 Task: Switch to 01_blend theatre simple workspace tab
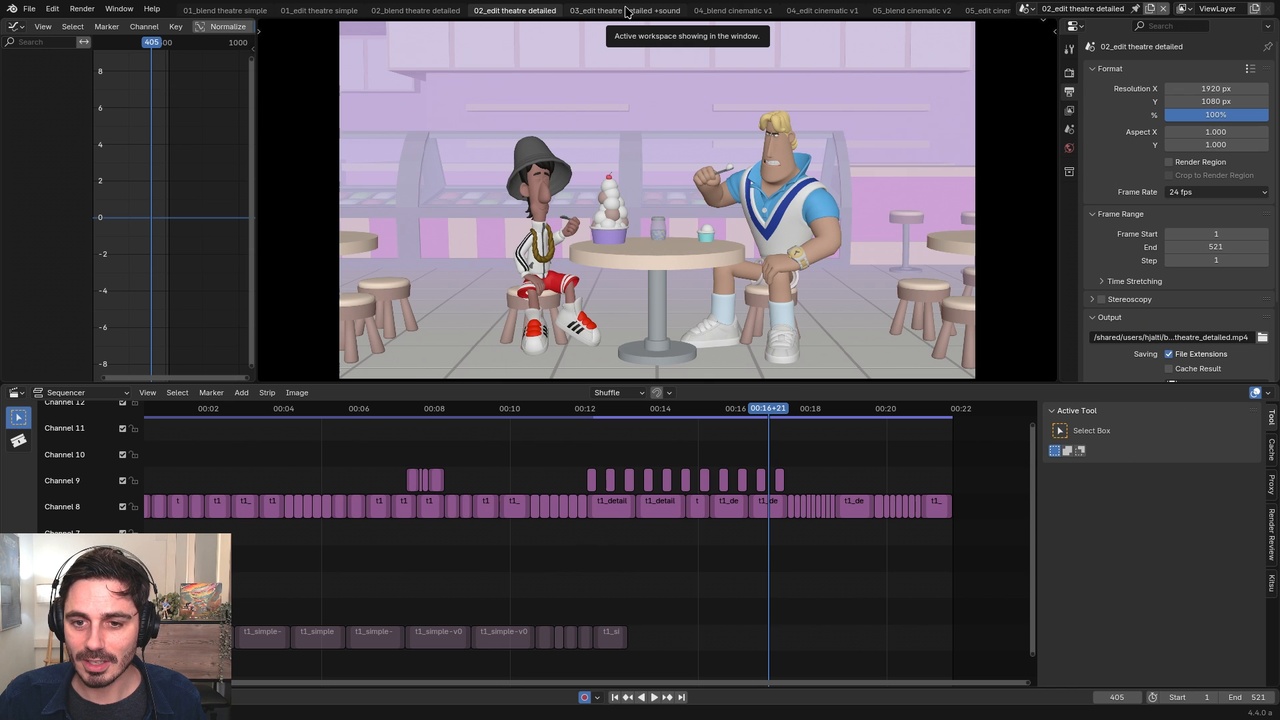(x=225, y=10)
